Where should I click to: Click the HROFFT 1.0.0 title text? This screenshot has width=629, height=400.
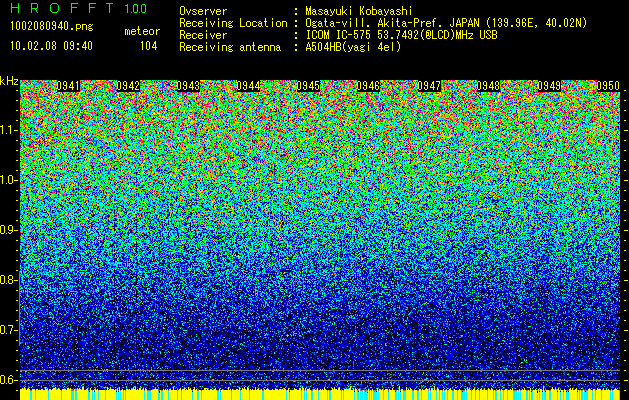click(x=78, y=8)
